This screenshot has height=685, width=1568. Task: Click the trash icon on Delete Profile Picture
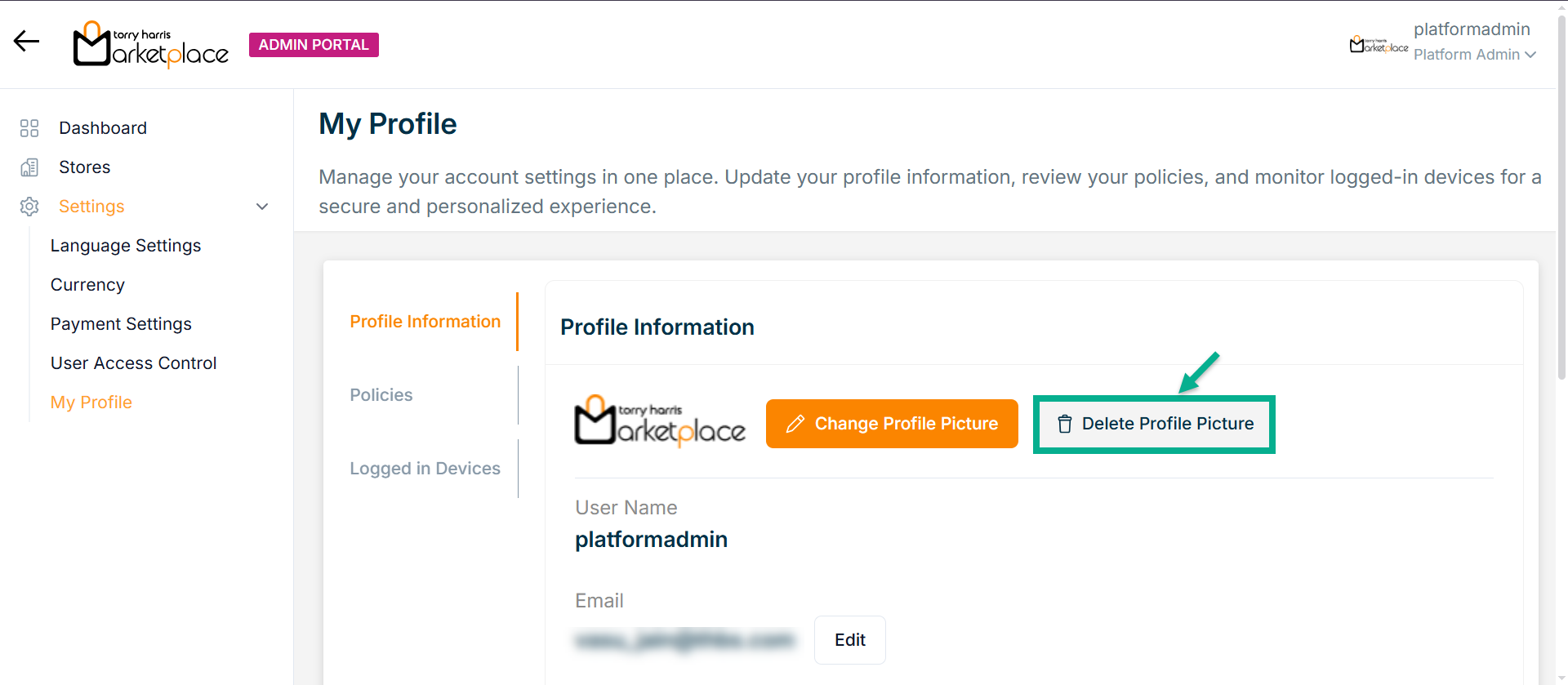[1064, 424]
